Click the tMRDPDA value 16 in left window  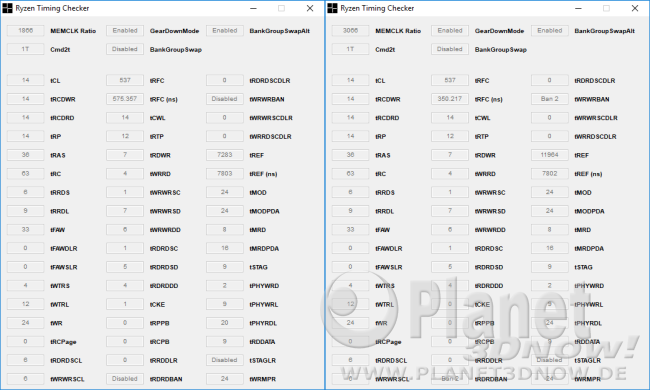(225, 248)
